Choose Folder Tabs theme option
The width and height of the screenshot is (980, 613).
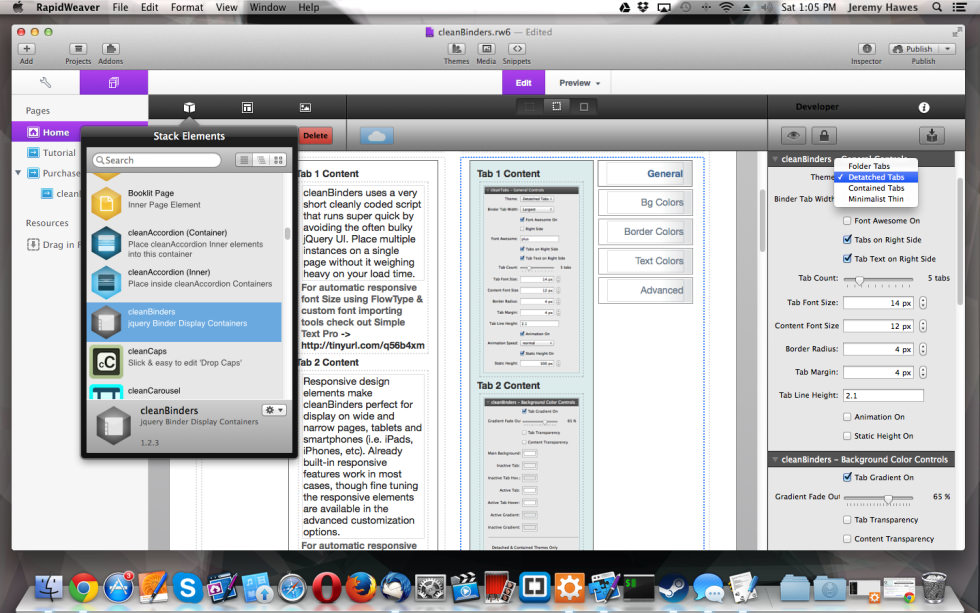pos(869,166)
